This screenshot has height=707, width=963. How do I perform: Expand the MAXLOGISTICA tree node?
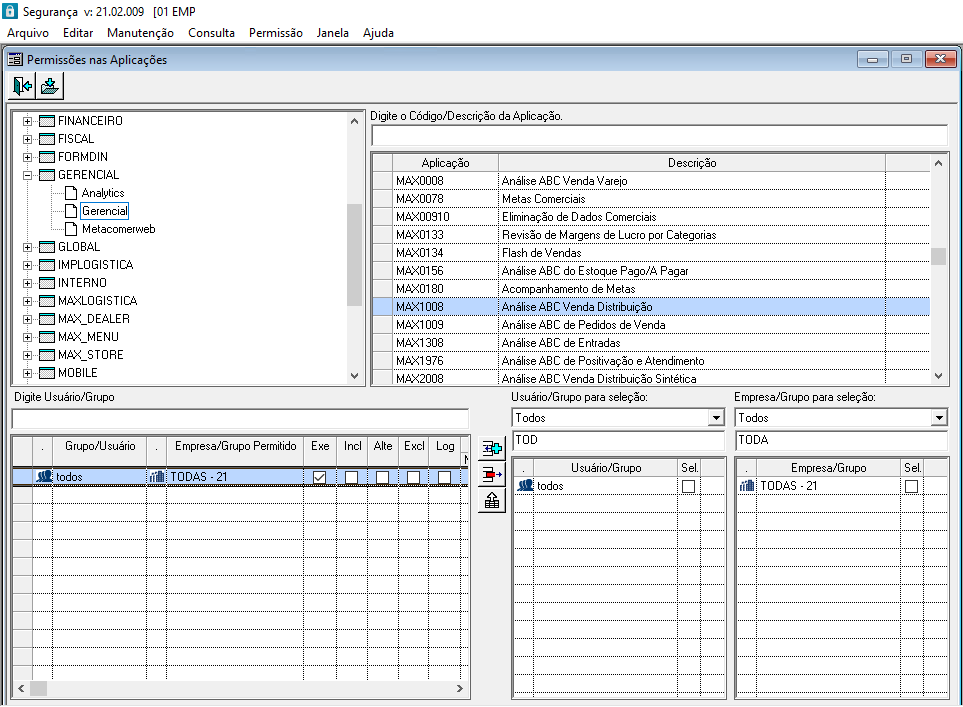click(27, 301)
